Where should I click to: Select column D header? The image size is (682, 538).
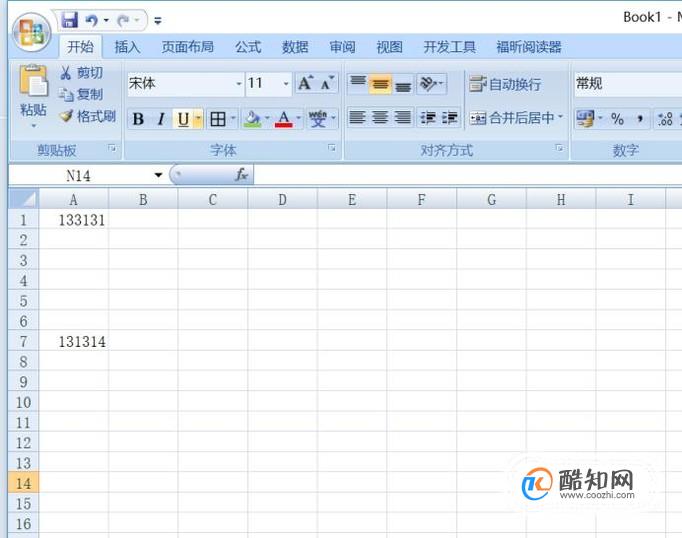282,200
